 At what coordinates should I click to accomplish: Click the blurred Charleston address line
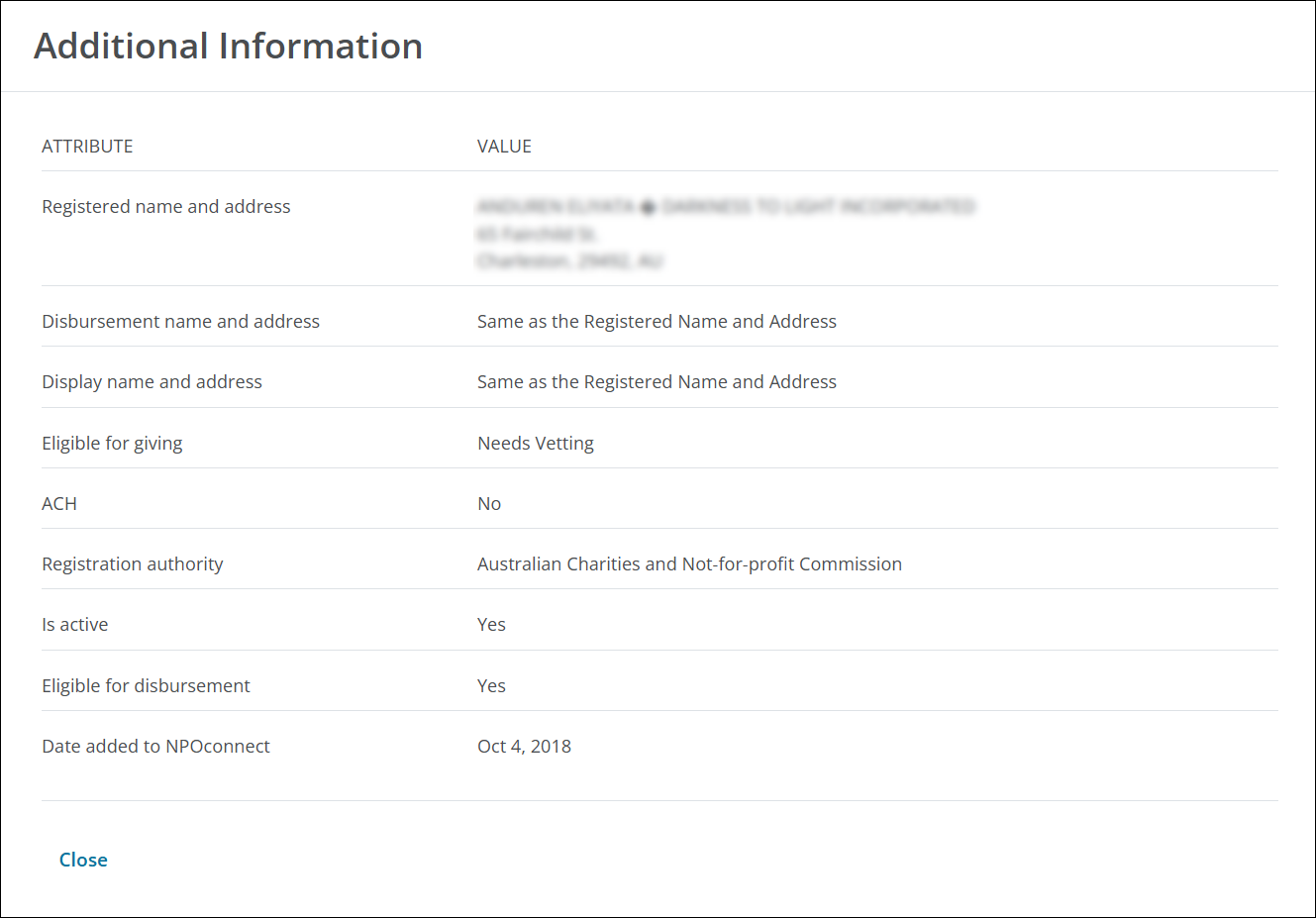tap(570, 260)
